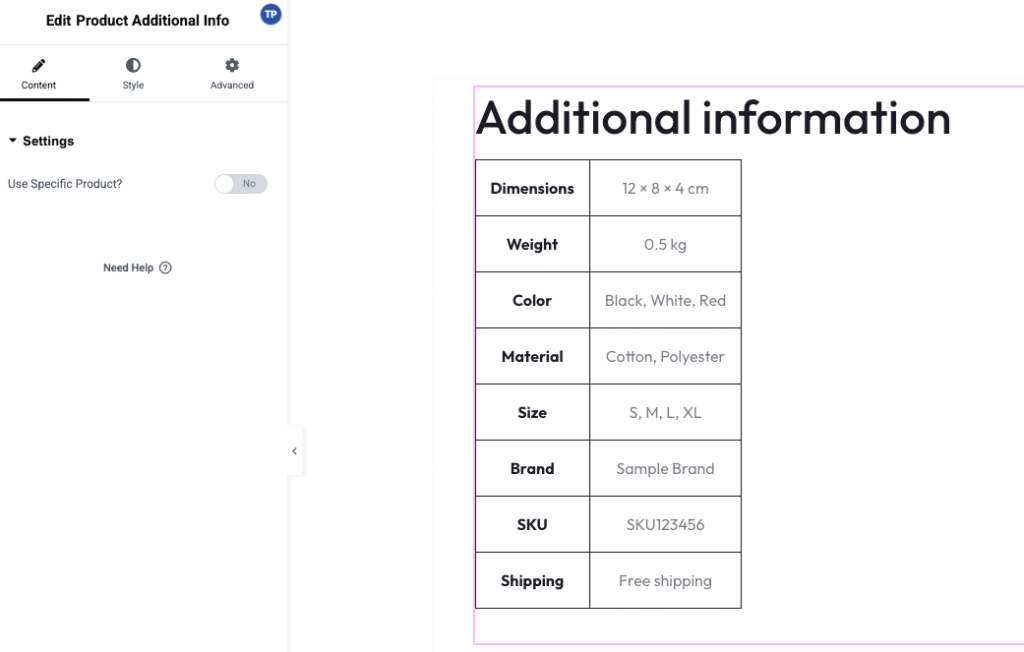1024x652 pixels.
Task: Collapse the Settings section arrow
Action: coord(12,141)
